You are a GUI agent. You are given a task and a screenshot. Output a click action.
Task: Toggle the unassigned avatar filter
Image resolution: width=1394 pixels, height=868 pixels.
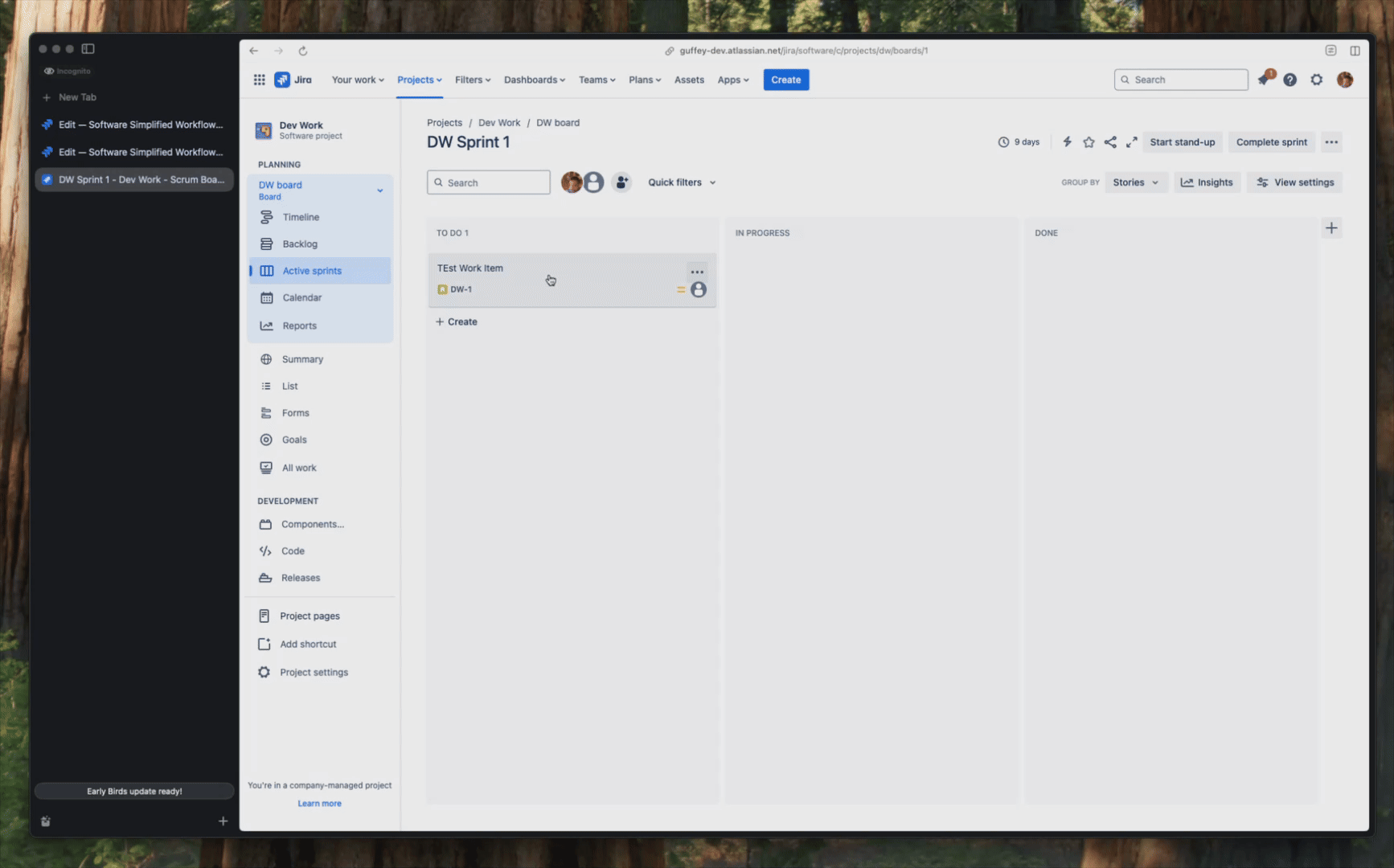coord(593,182)
